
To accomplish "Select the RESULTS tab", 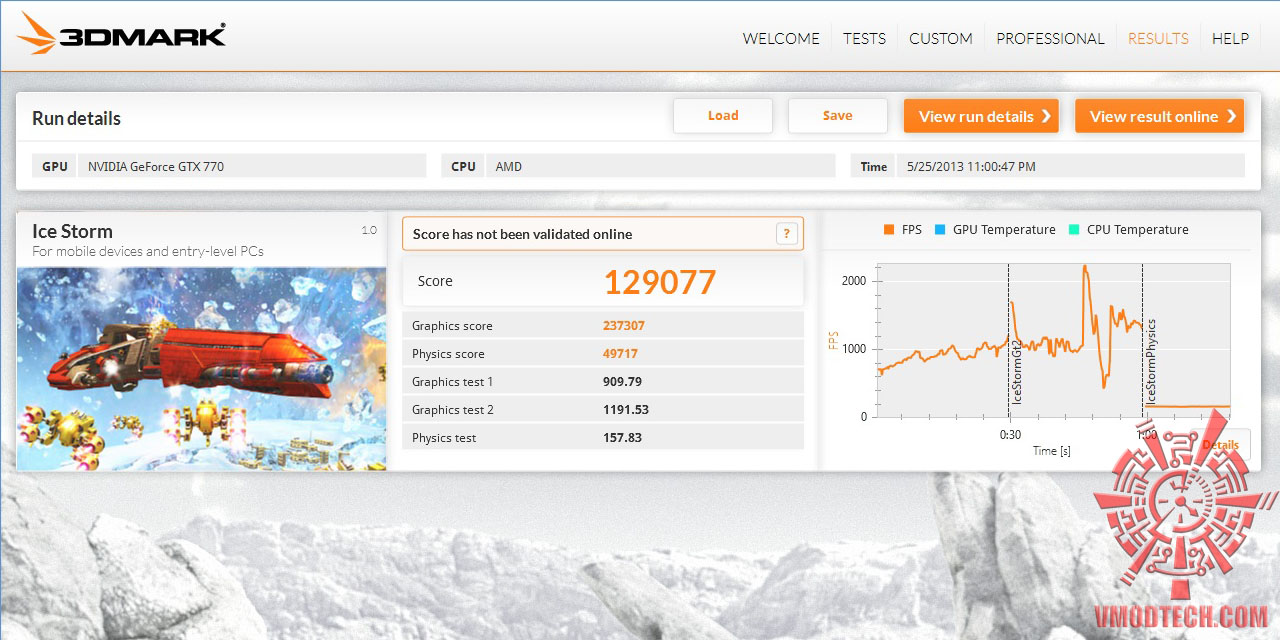I will tap(1158, 39).
